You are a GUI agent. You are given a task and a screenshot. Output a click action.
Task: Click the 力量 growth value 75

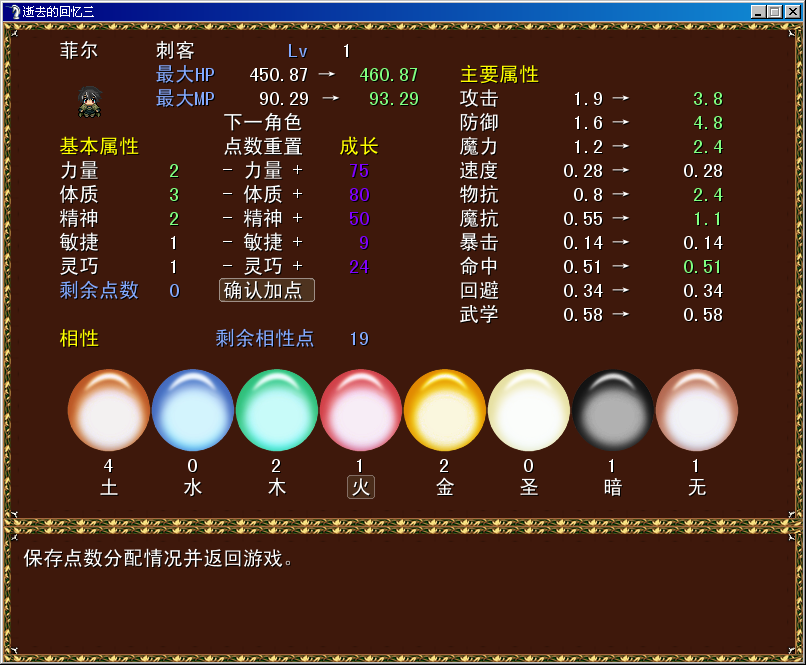(359, 171)
